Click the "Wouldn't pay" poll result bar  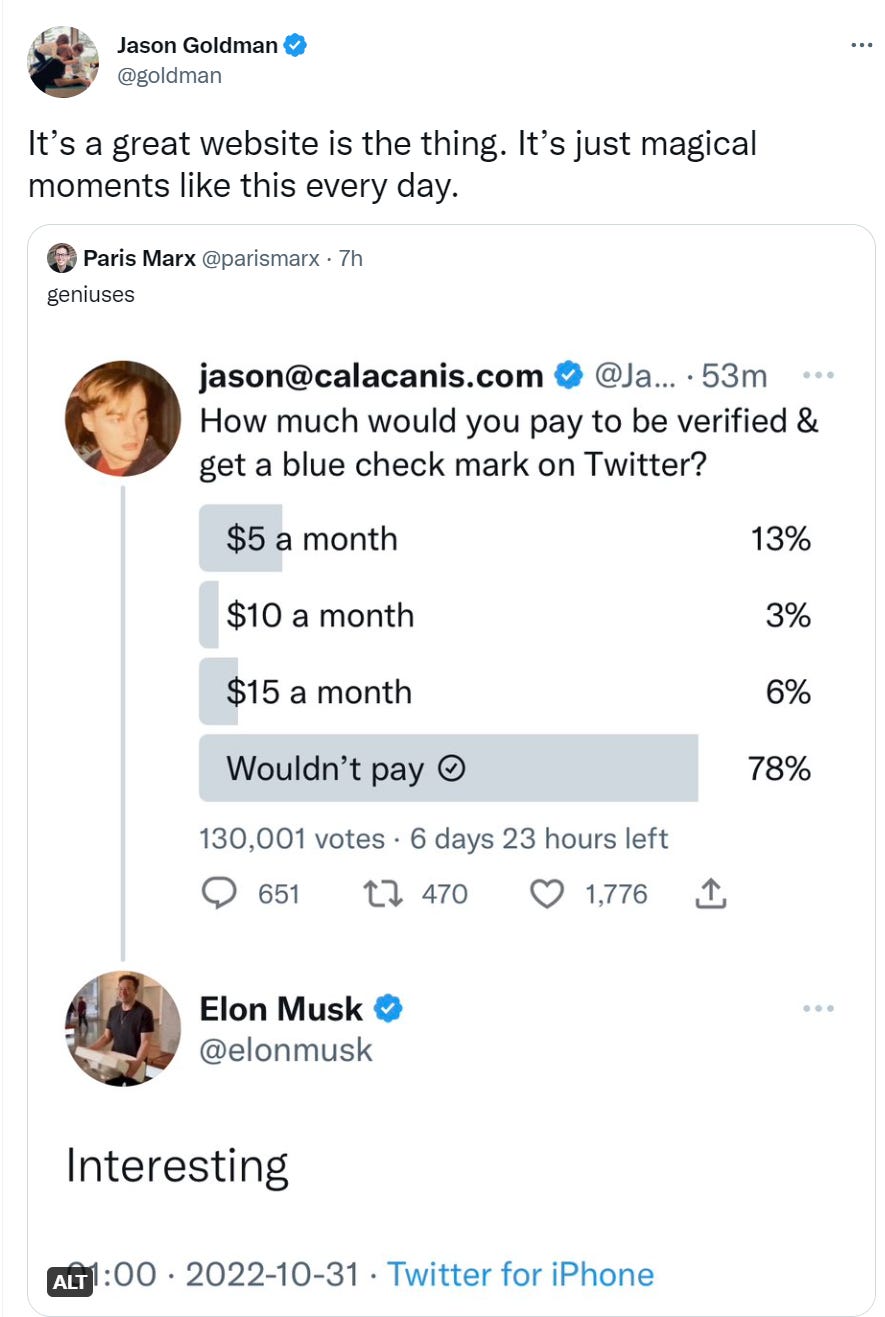tap(448, 768)
